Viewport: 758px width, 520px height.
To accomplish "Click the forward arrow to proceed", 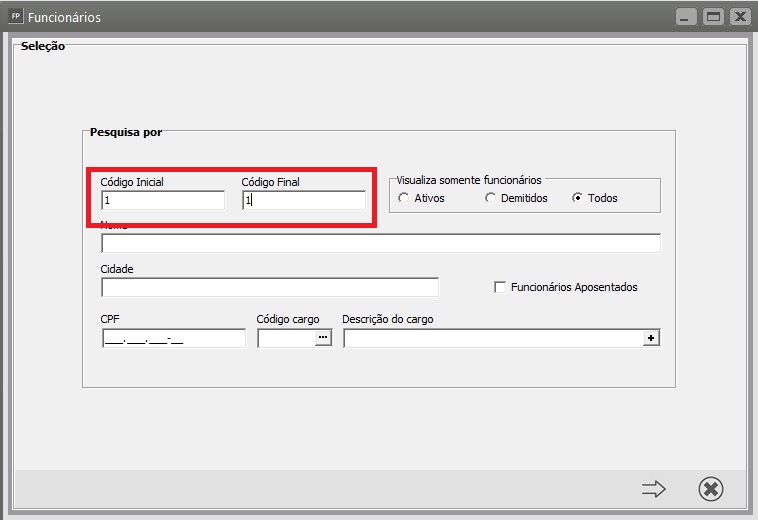I will [x=654, y=489].
